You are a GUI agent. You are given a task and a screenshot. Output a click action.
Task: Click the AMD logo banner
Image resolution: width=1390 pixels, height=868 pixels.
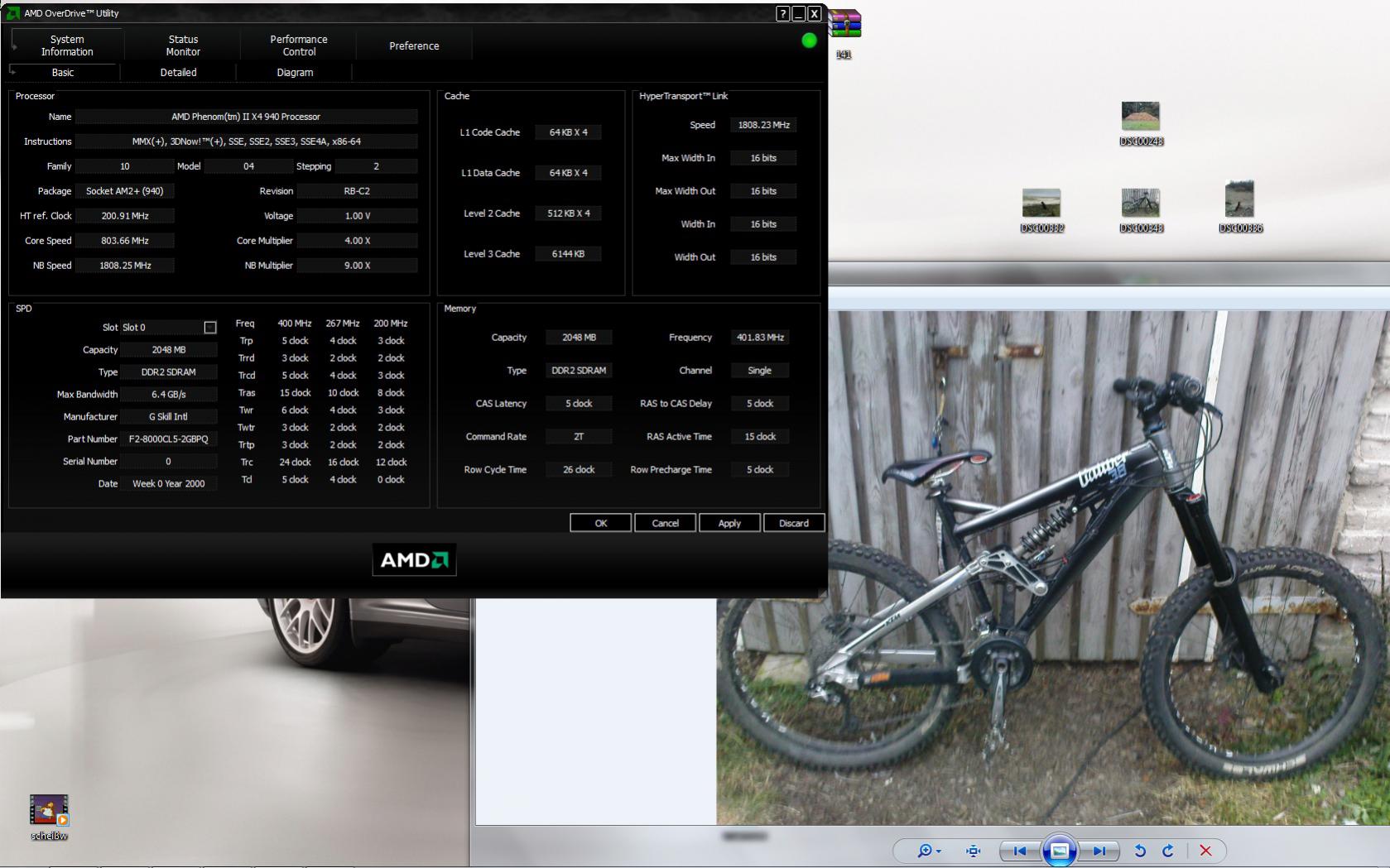tap(414, 560)
